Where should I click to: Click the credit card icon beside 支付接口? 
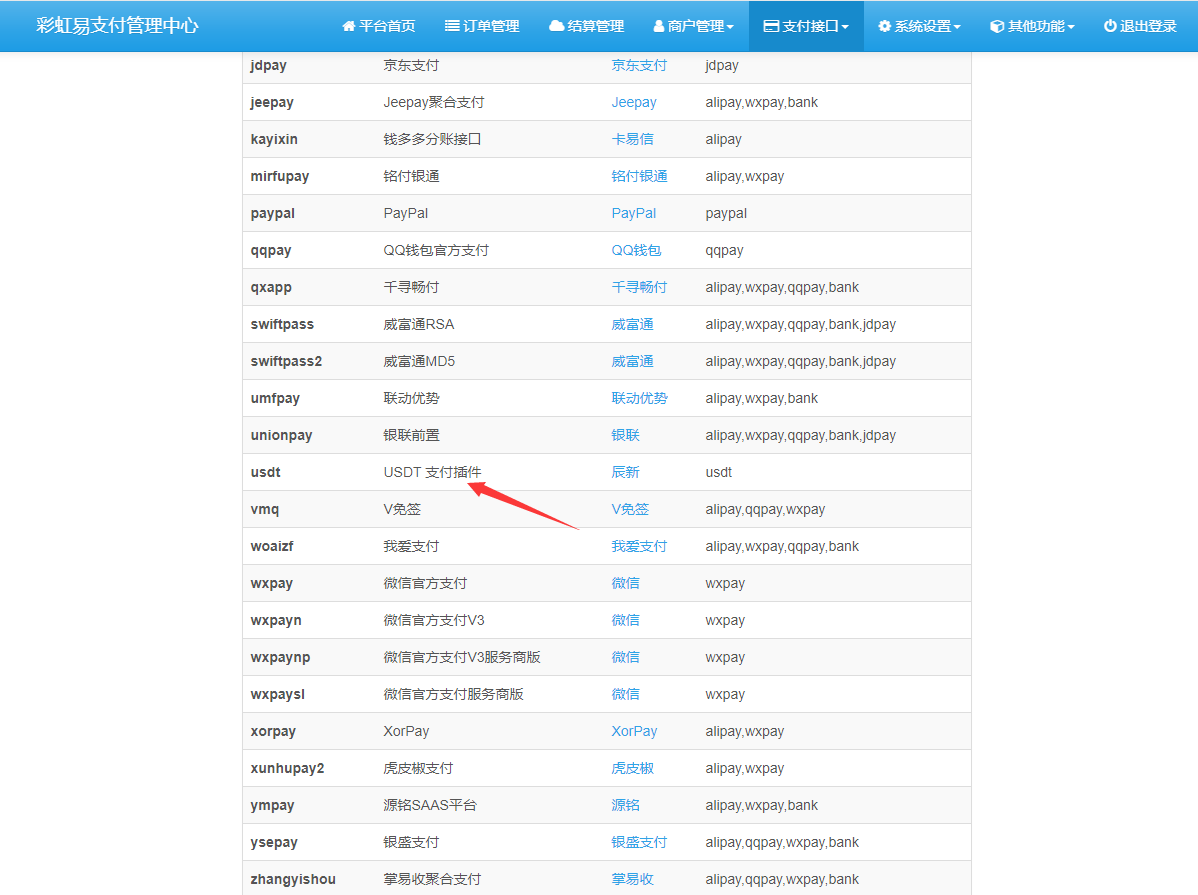click(771, 26)
